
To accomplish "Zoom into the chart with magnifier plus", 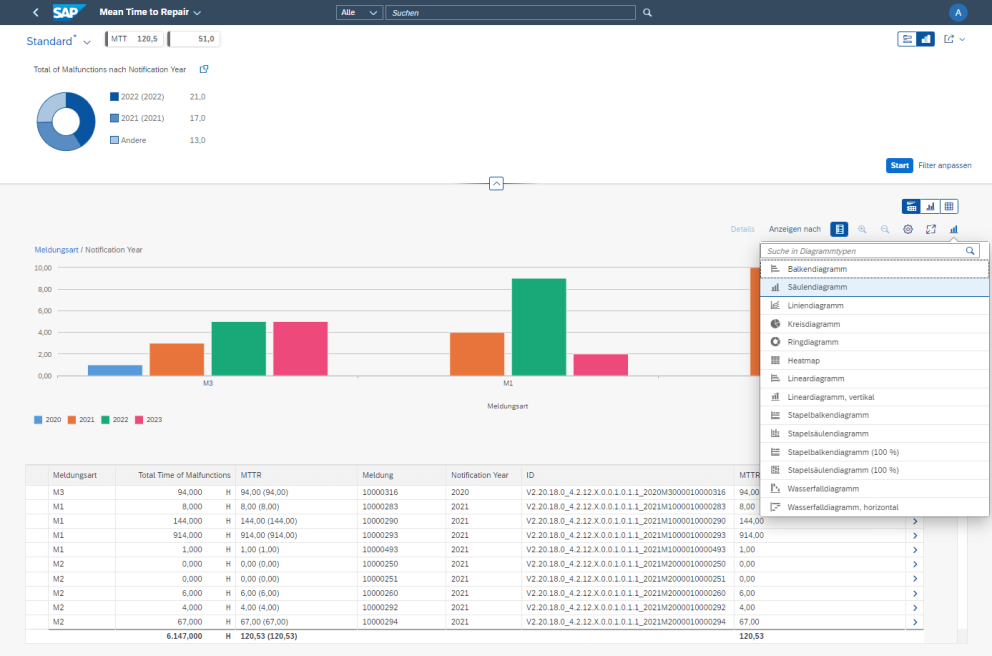I will point(862,228).
